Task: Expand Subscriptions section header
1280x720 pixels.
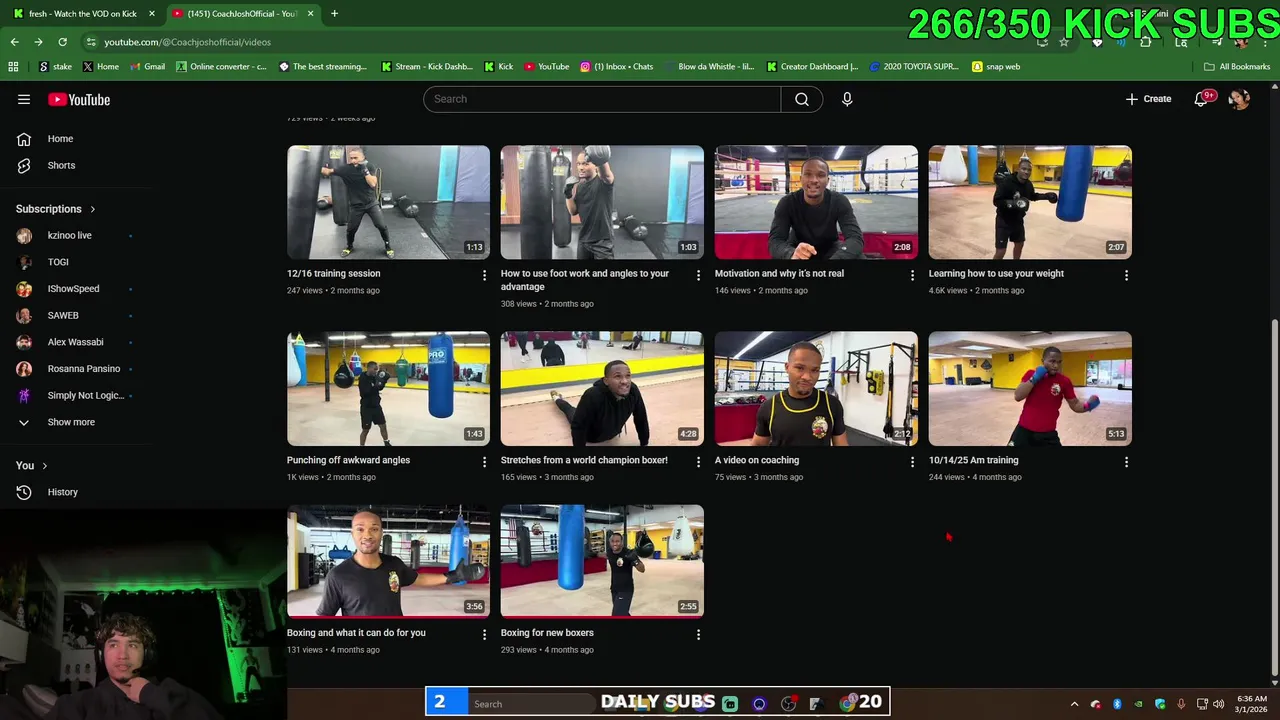Action: (56, 209)
